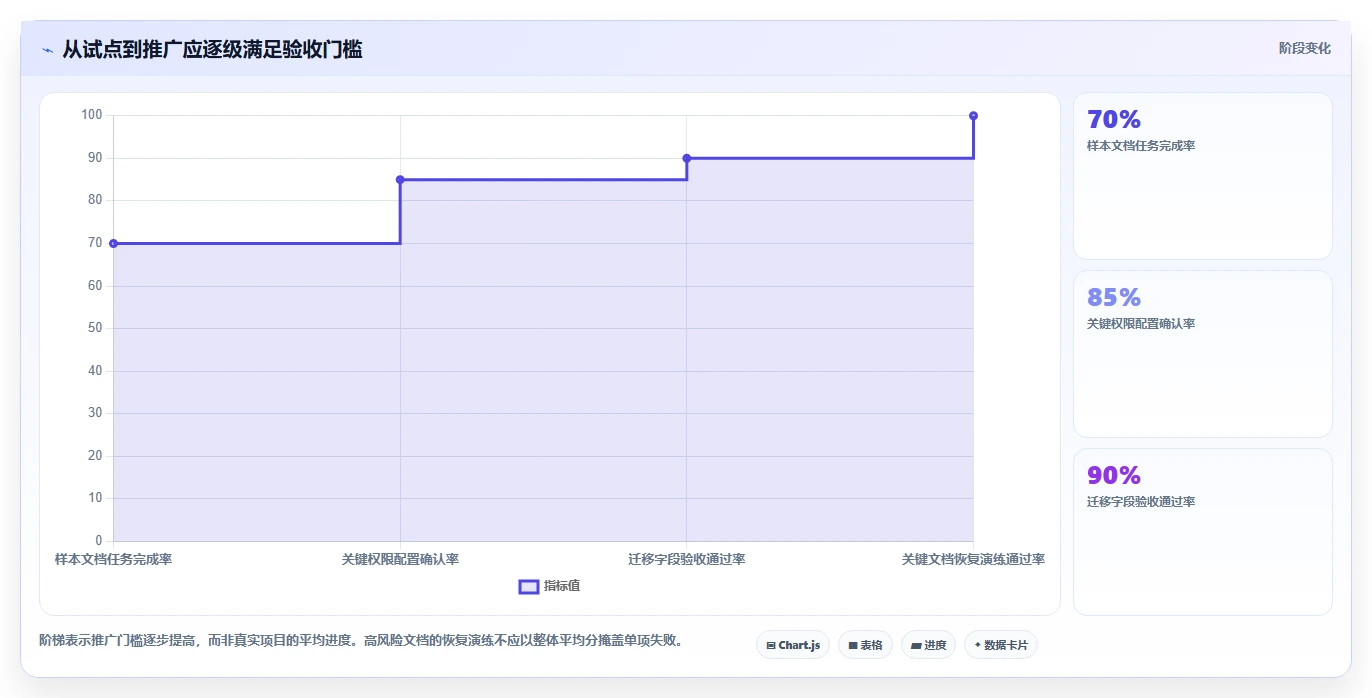Click the 阶段变化 label in header
Image resolution: width=1372 pixels, height=698 pixels.
1305,48
